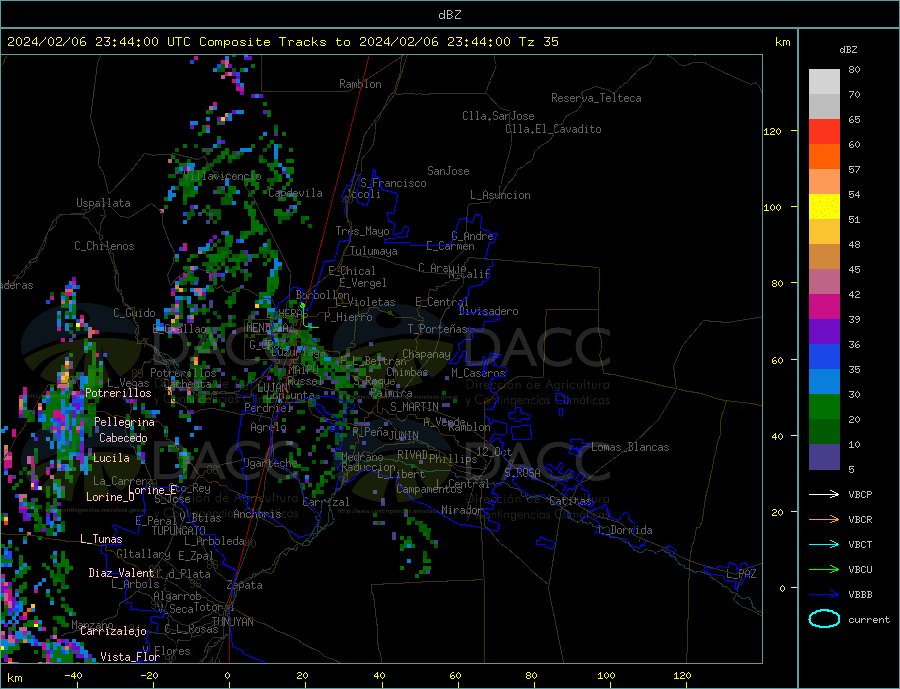Pick the purple 36-39 dBZ swatch

pyautogui.click(x=824, y=331)
